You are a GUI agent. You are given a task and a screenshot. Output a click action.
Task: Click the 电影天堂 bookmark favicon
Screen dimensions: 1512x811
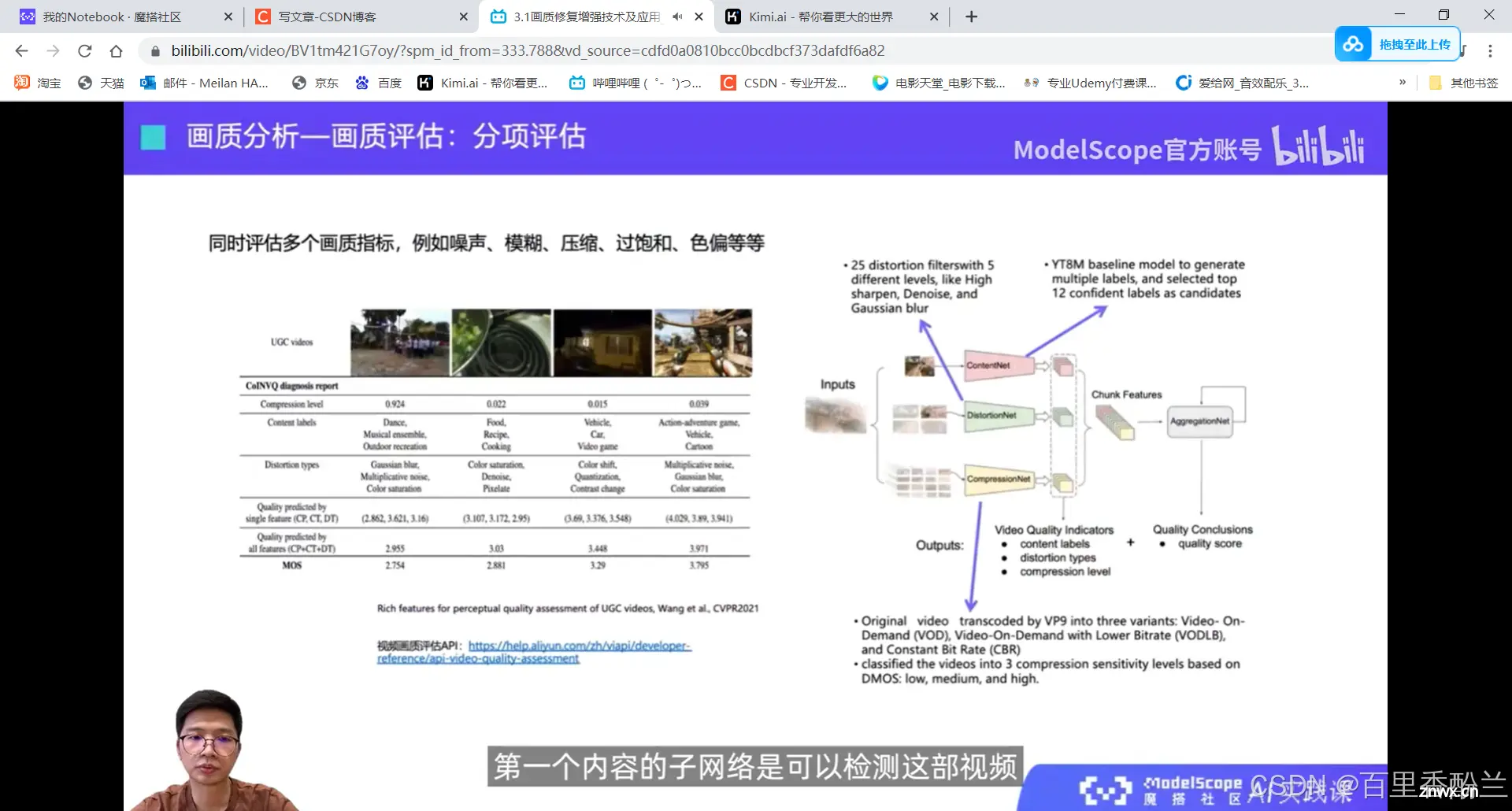pos(880,83)
